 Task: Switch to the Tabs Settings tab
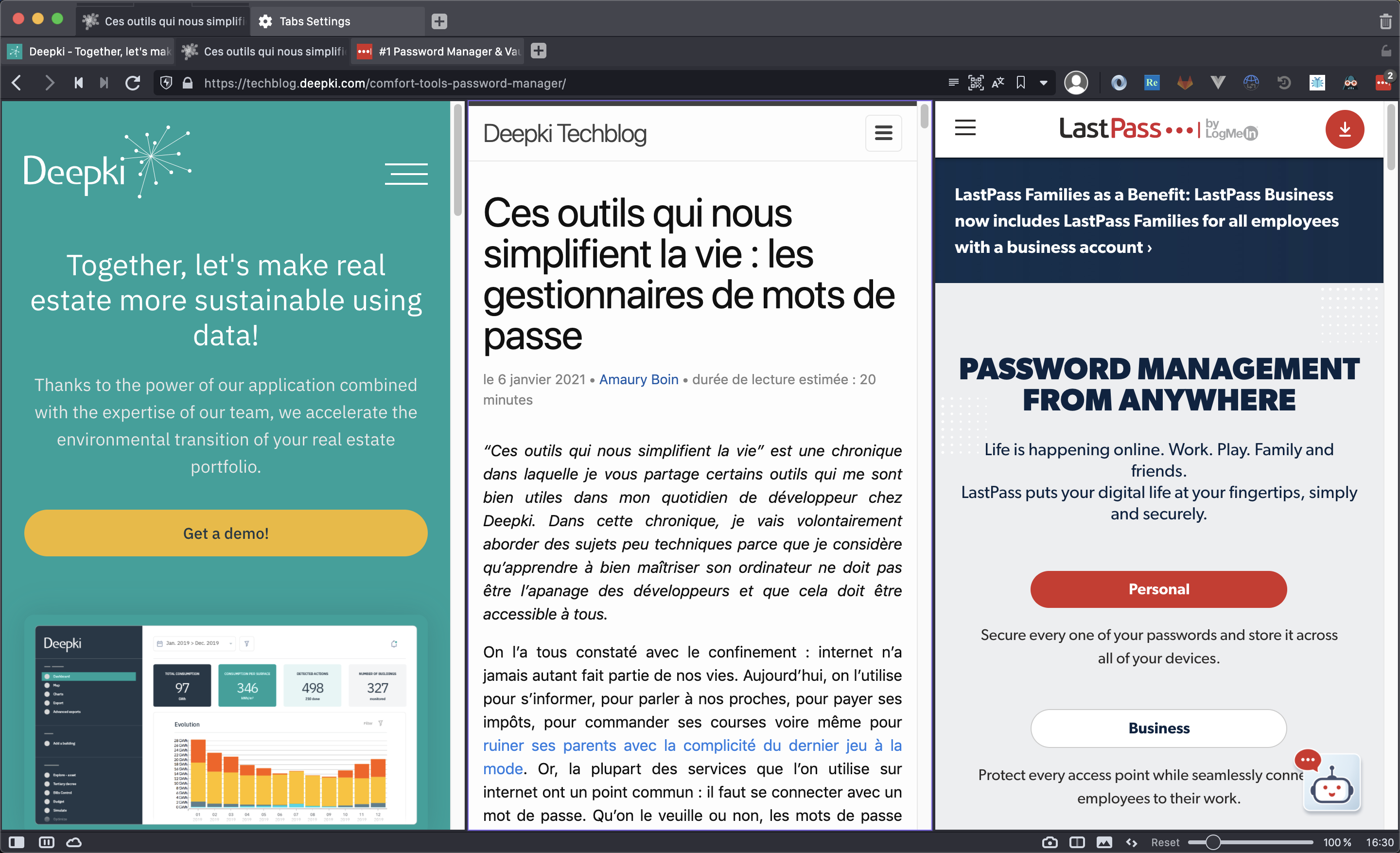[x=315, y=21]
